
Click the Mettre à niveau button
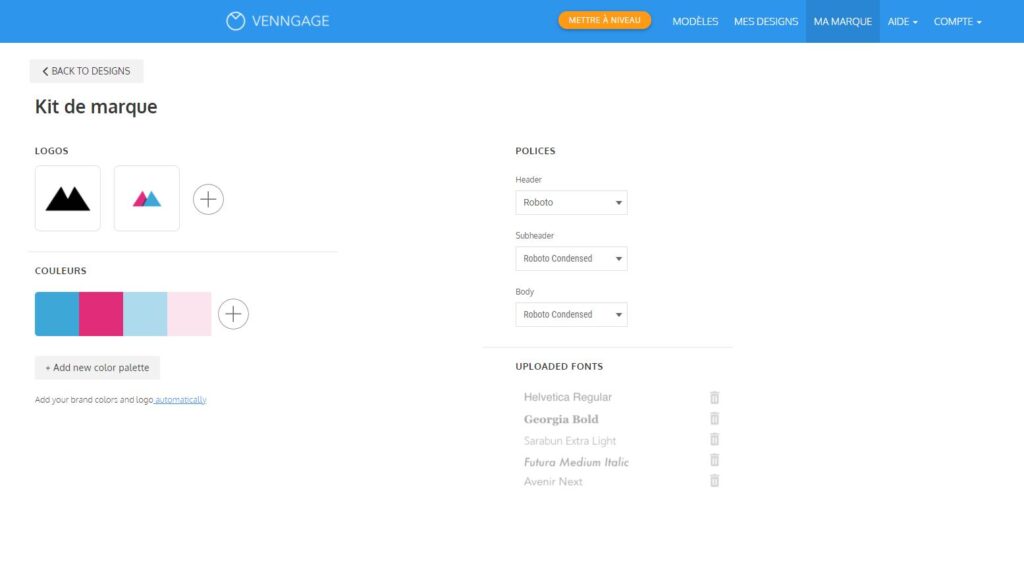click(604, 20)
